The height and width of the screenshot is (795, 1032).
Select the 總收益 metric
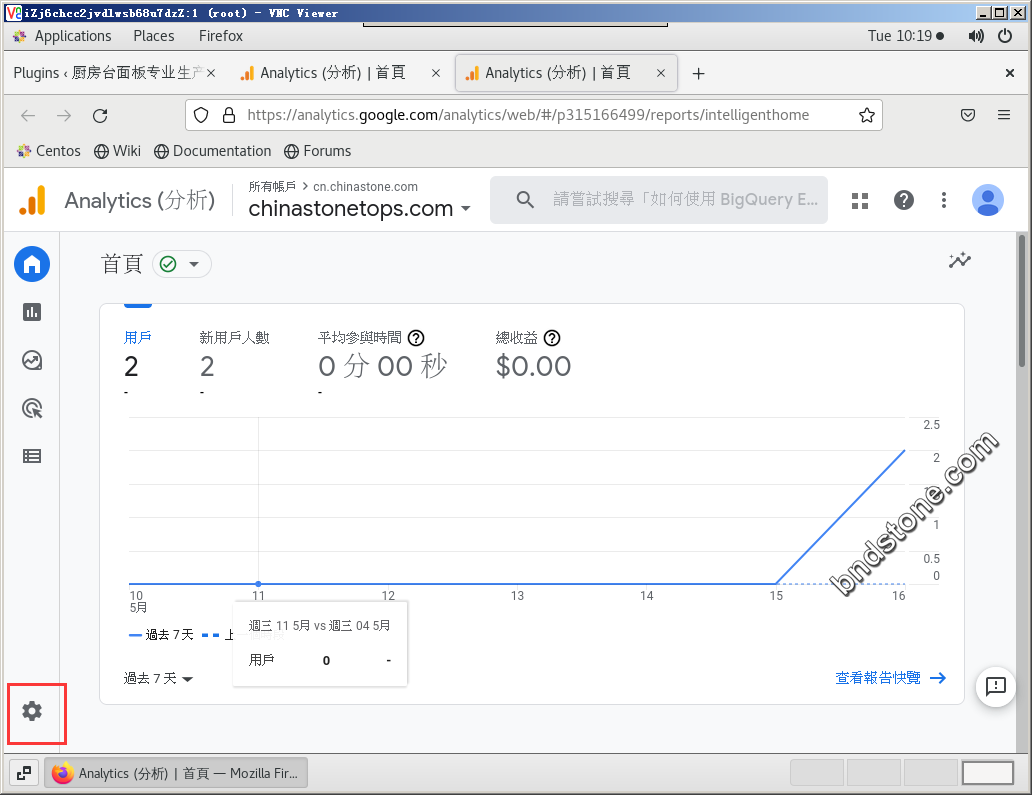click(x=533, y=355)
